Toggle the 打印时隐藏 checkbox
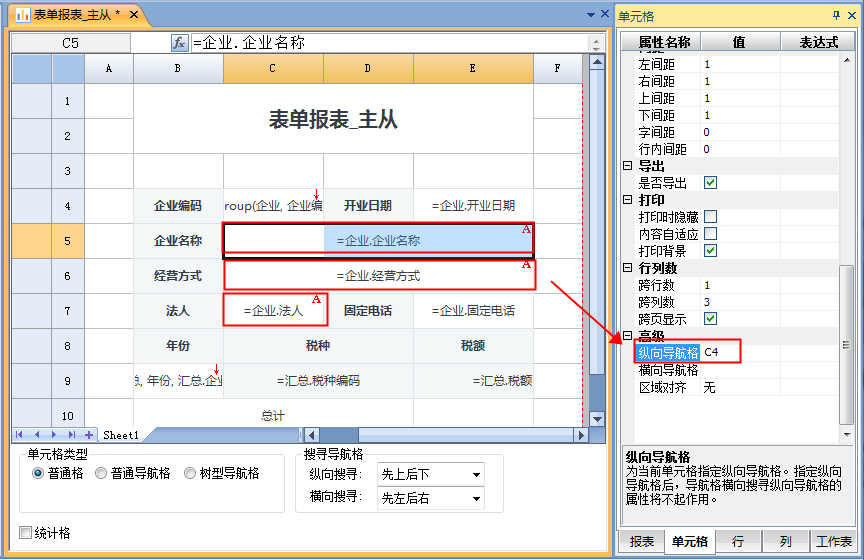The width and height of the screenshot is (864, 560). [x=710, y=216]
